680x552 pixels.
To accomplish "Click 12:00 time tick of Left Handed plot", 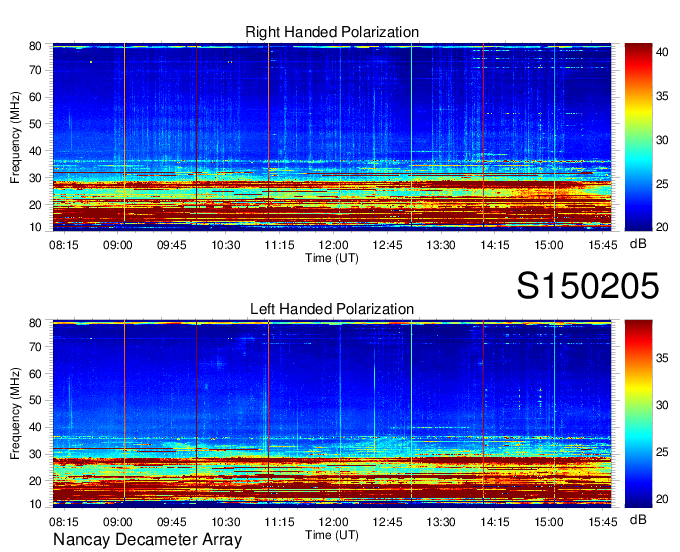I will [x=333, y=522].
